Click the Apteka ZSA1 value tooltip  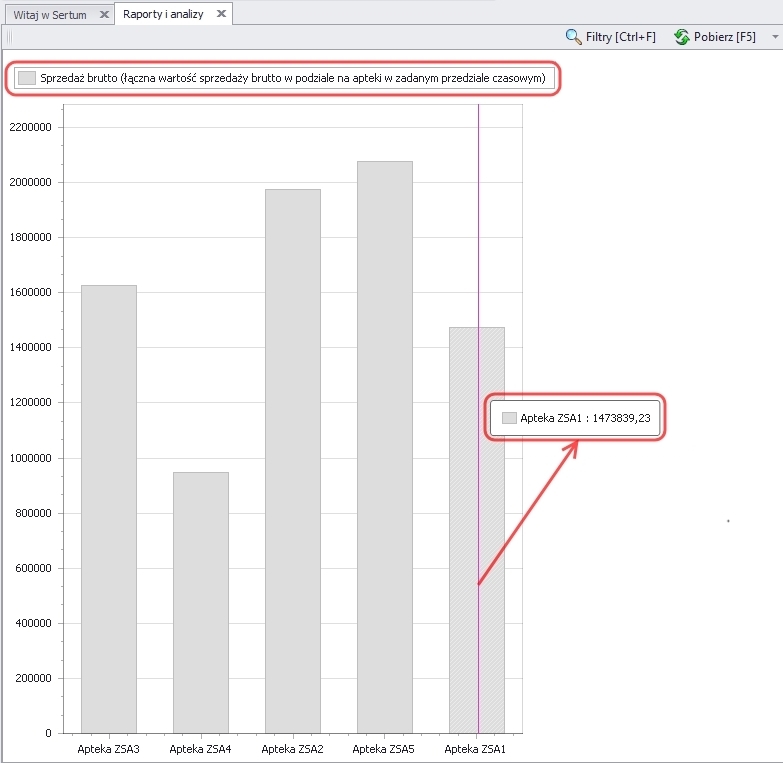585,419
